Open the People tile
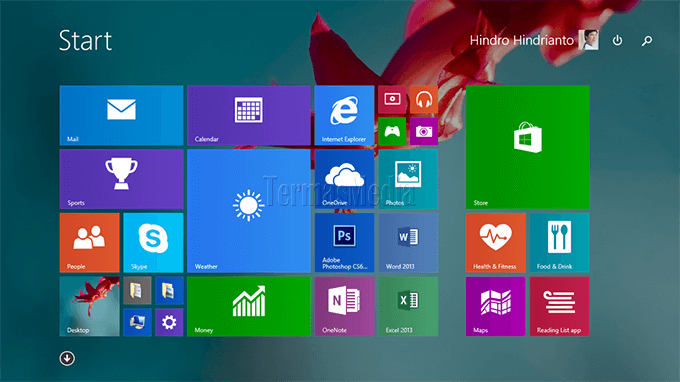The height and width of the screenshot is (382, 680). pos(89,243)
